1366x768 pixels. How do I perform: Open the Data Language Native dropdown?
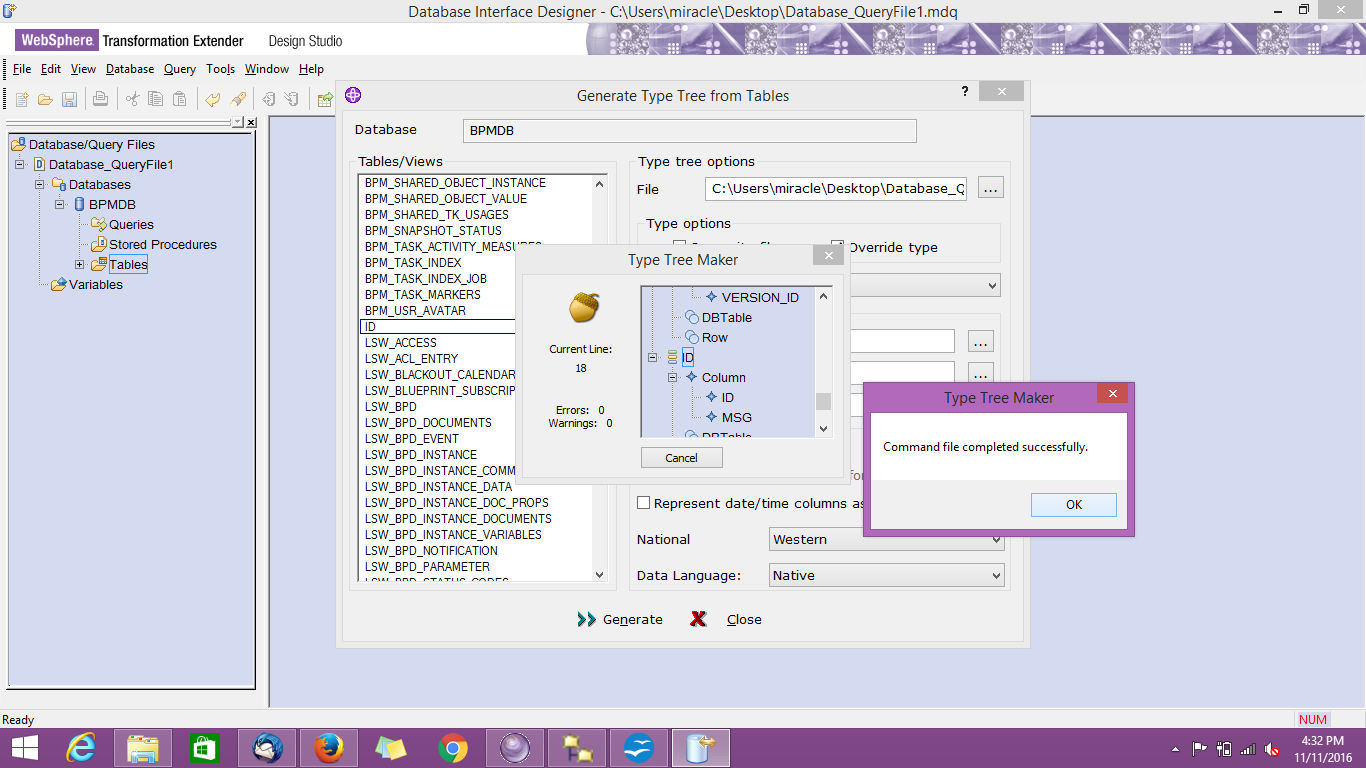[x=995, y=575]
